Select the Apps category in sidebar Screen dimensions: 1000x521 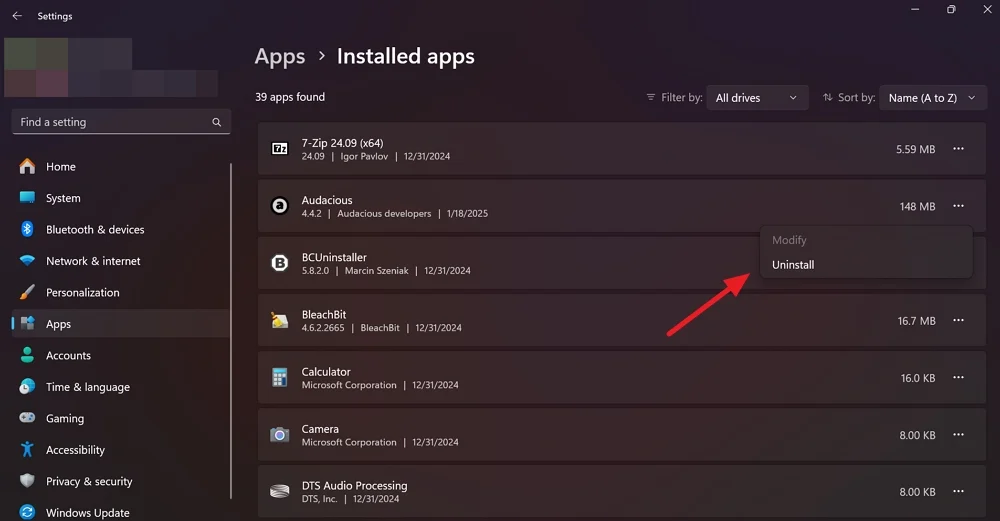pyautogui.click(x=121, y=323)
